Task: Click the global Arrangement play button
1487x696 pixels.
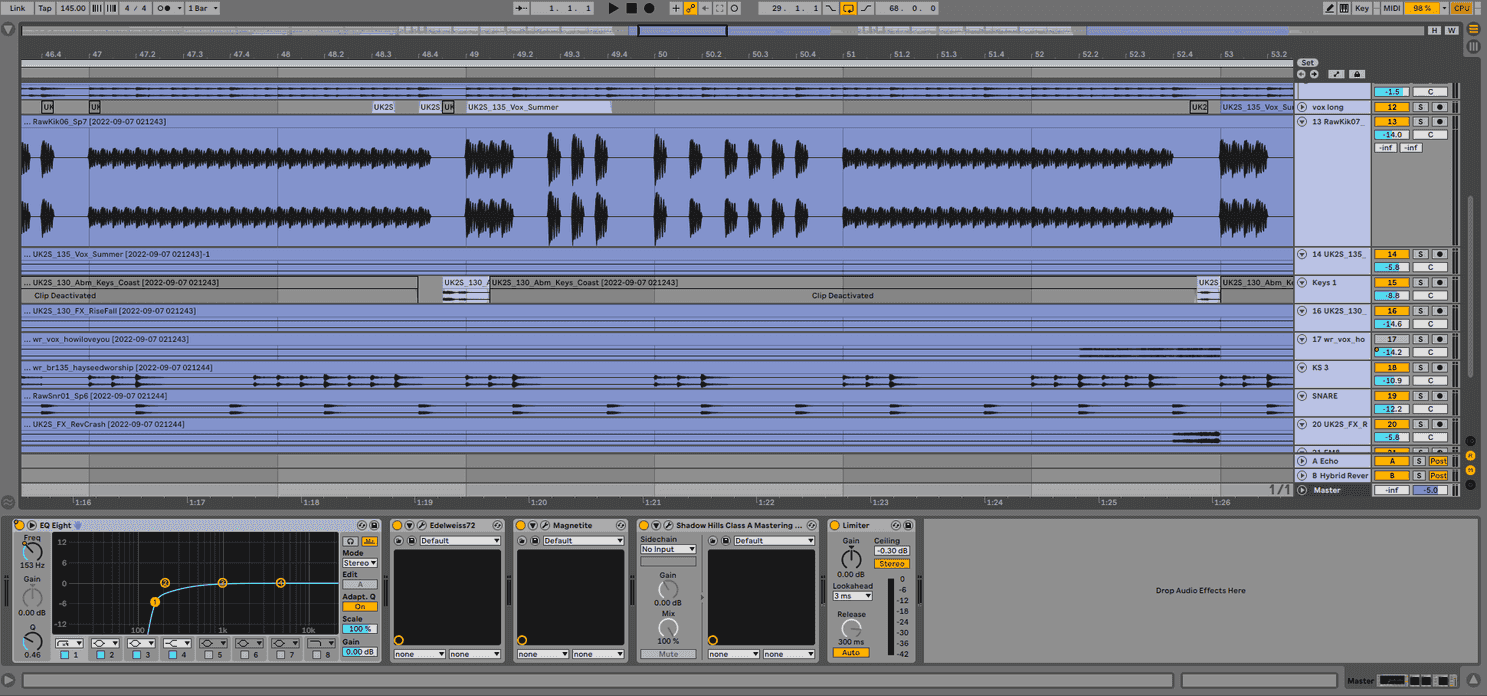Action: coord(613,7)
